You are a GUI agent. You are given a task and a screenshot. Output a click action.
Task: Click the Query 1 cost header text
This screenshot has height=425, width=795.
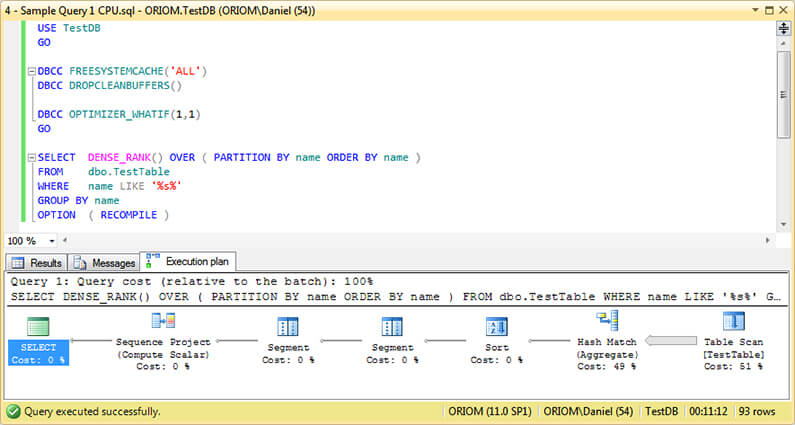click(192, 281)
